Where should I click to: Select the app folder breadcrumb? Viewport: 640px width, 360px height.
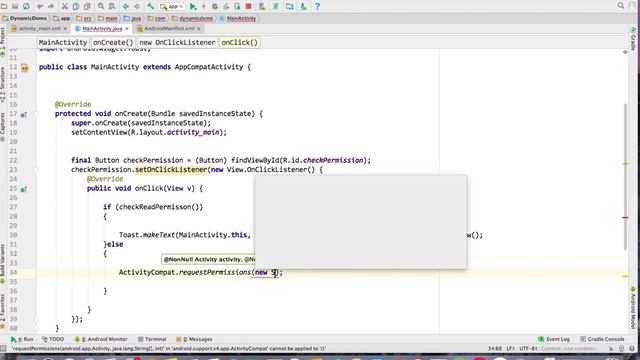(62, 18)
